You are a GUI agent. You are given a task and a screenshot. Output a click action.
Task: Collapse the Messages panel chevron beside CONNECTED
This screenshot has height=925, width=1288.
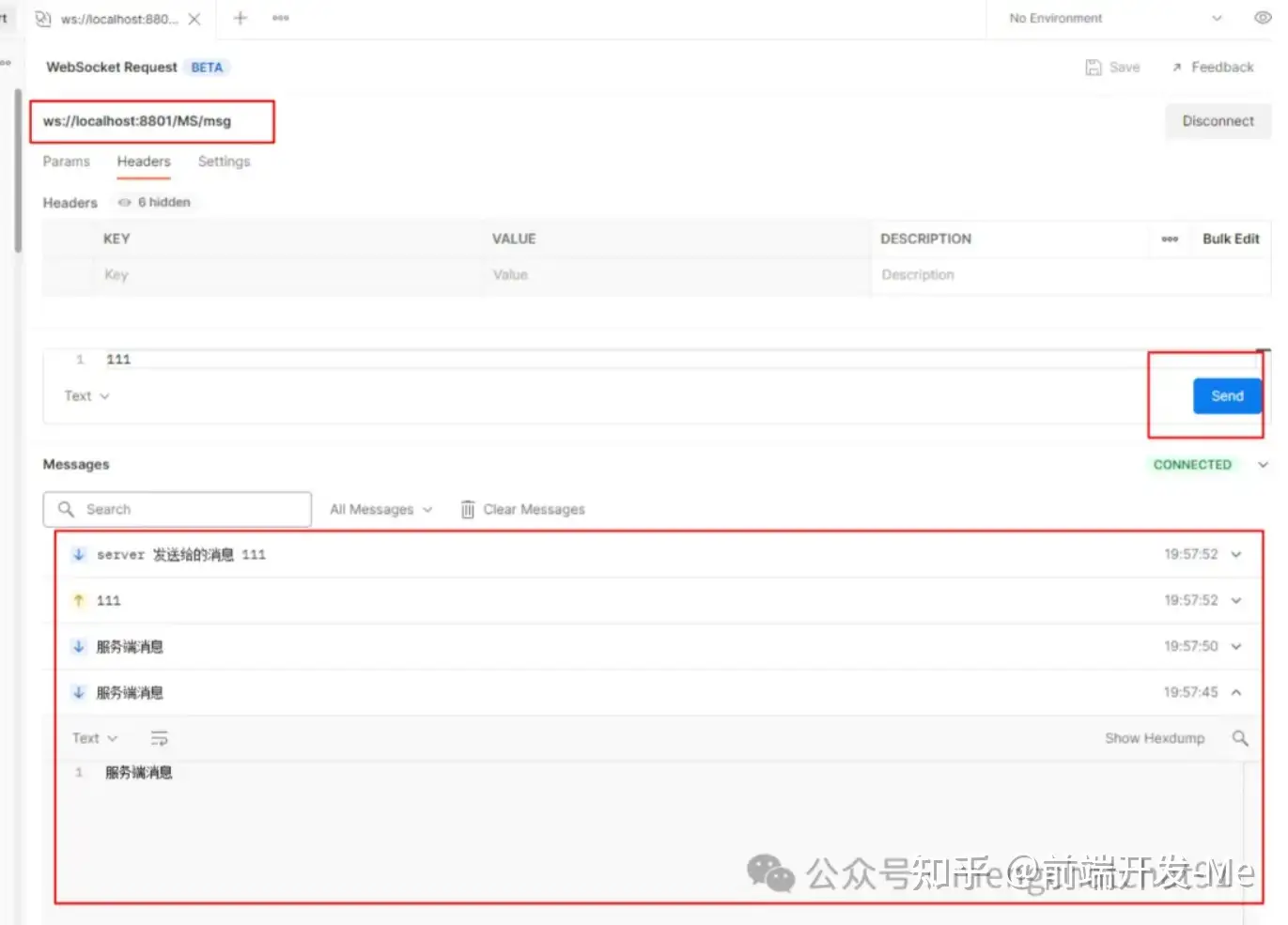point(1263,465)
